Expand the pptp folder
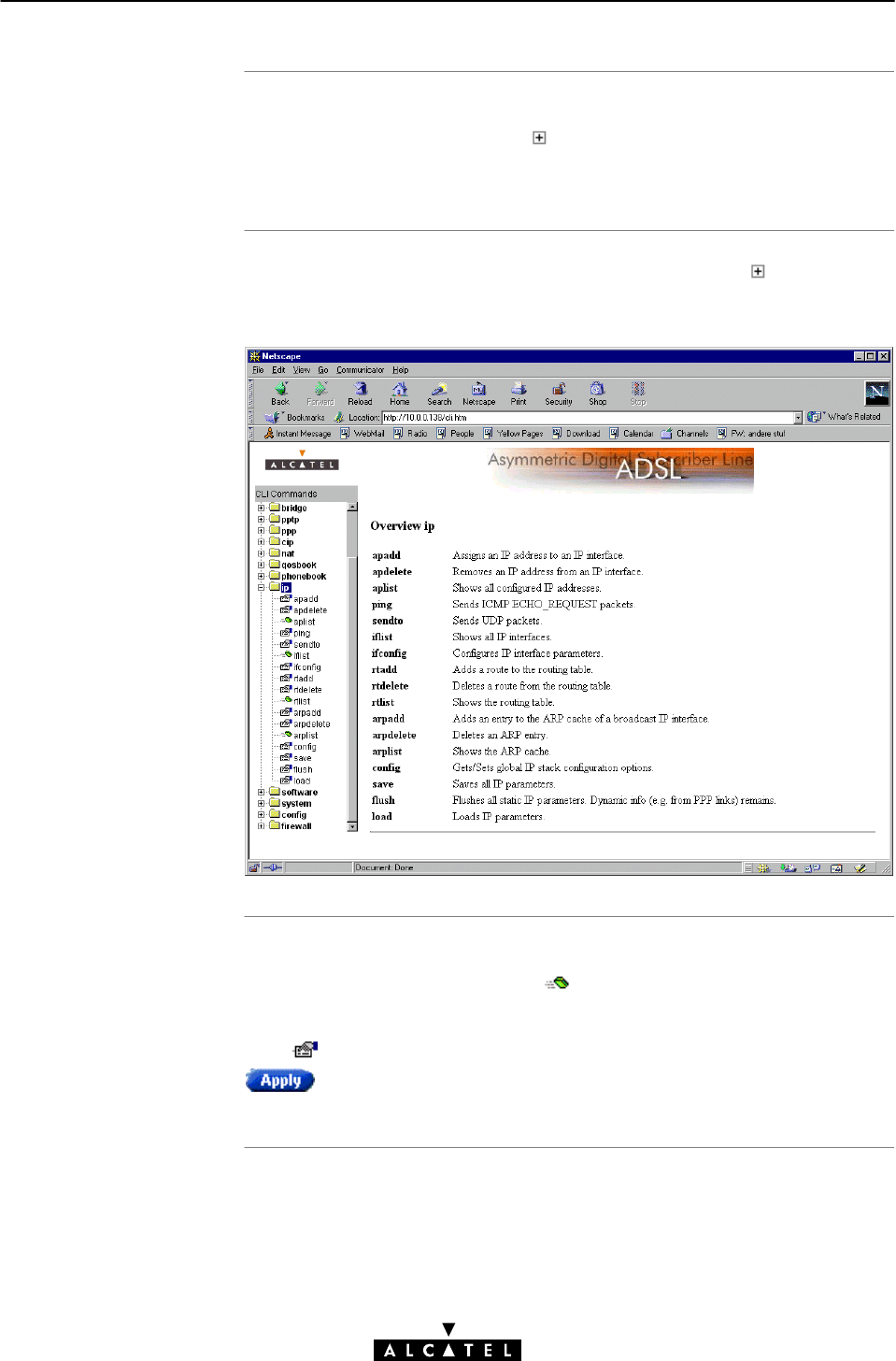Viewport: 896px width, 1361px height. click(262, 520)
